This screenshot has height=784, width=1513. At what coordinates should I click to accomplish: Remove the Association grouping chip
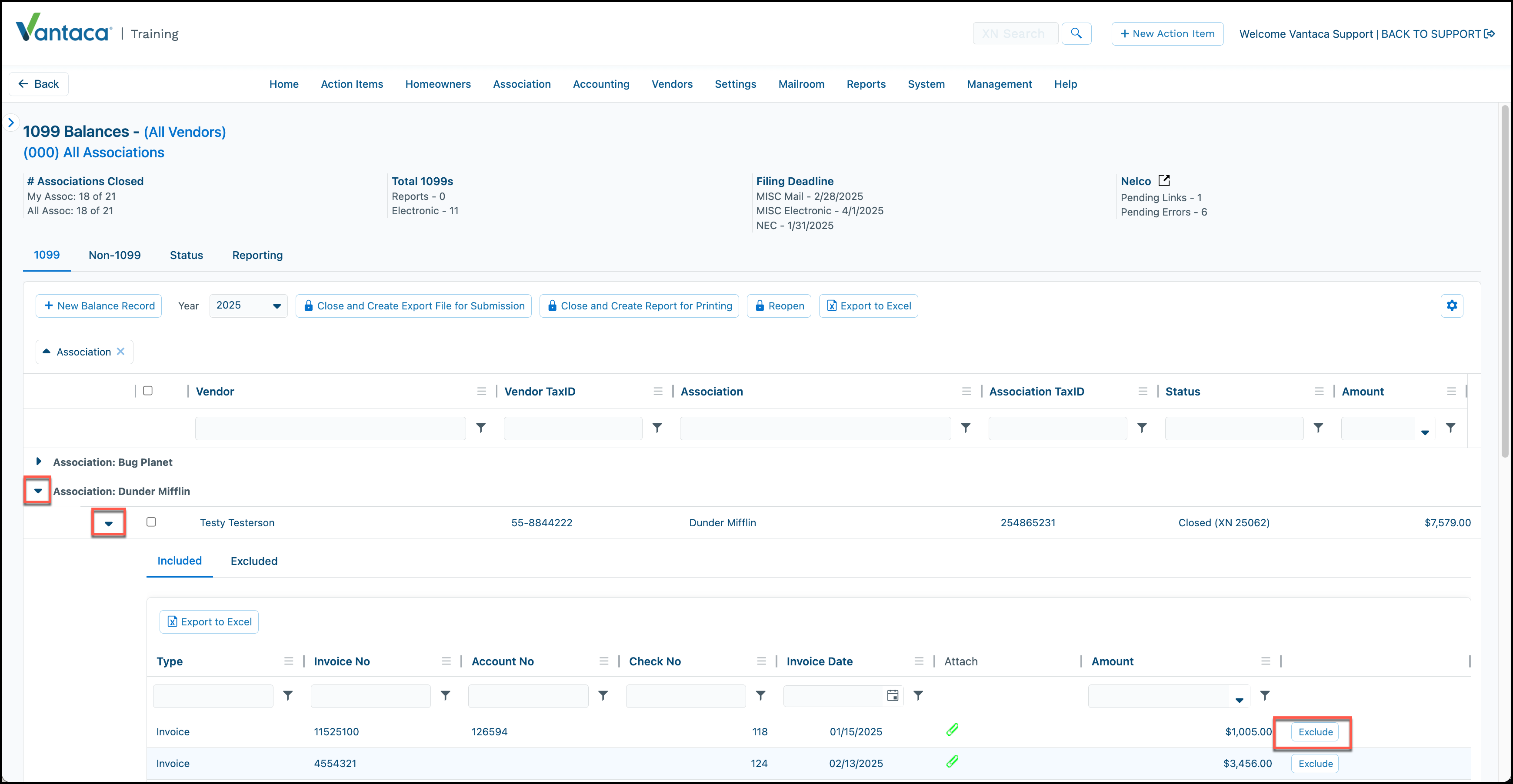point(120,351)
